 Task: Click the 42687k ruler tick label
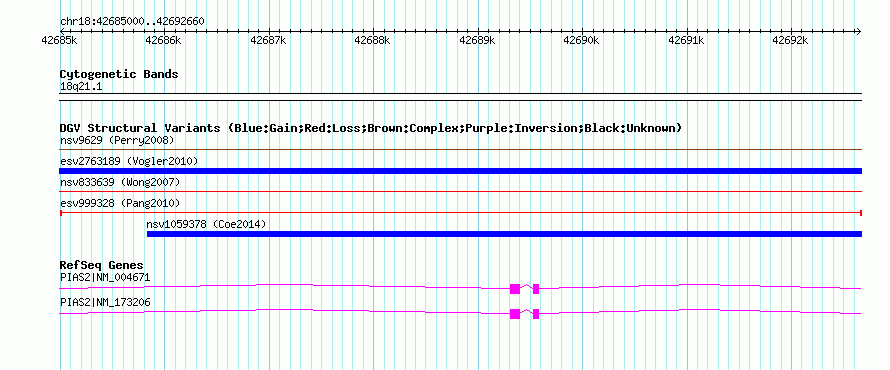[x=268, y=41]
